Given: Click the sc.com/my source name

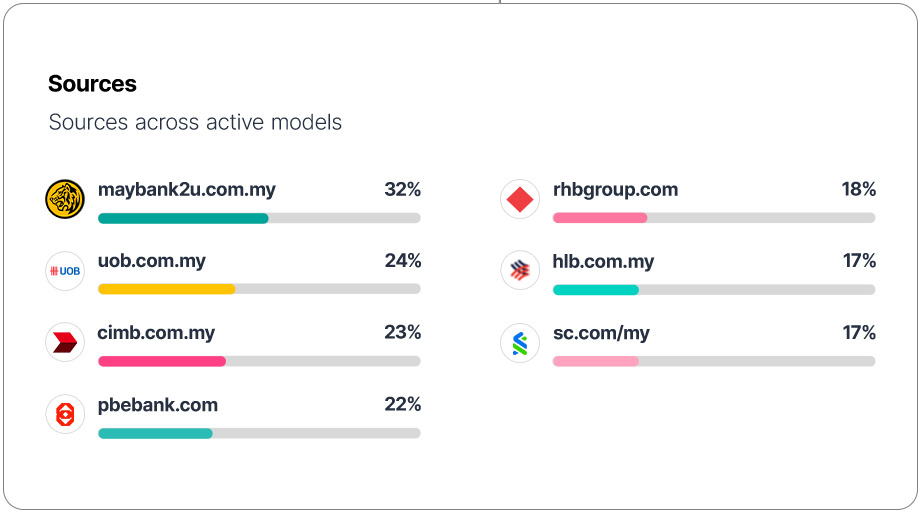Looking at the screenshot, I should [601, 333].
